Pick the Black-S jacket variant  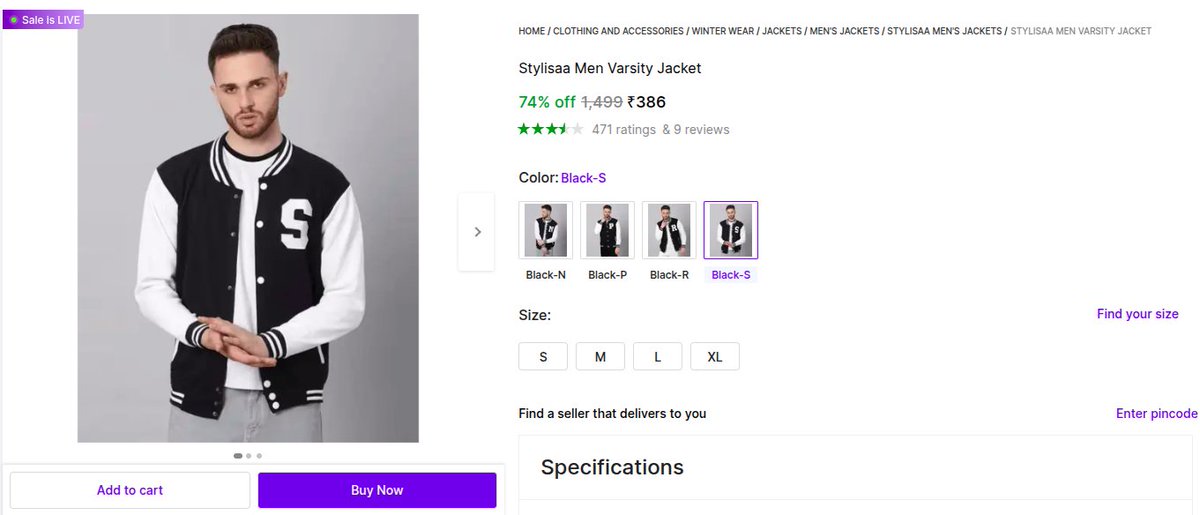point(731,230)
